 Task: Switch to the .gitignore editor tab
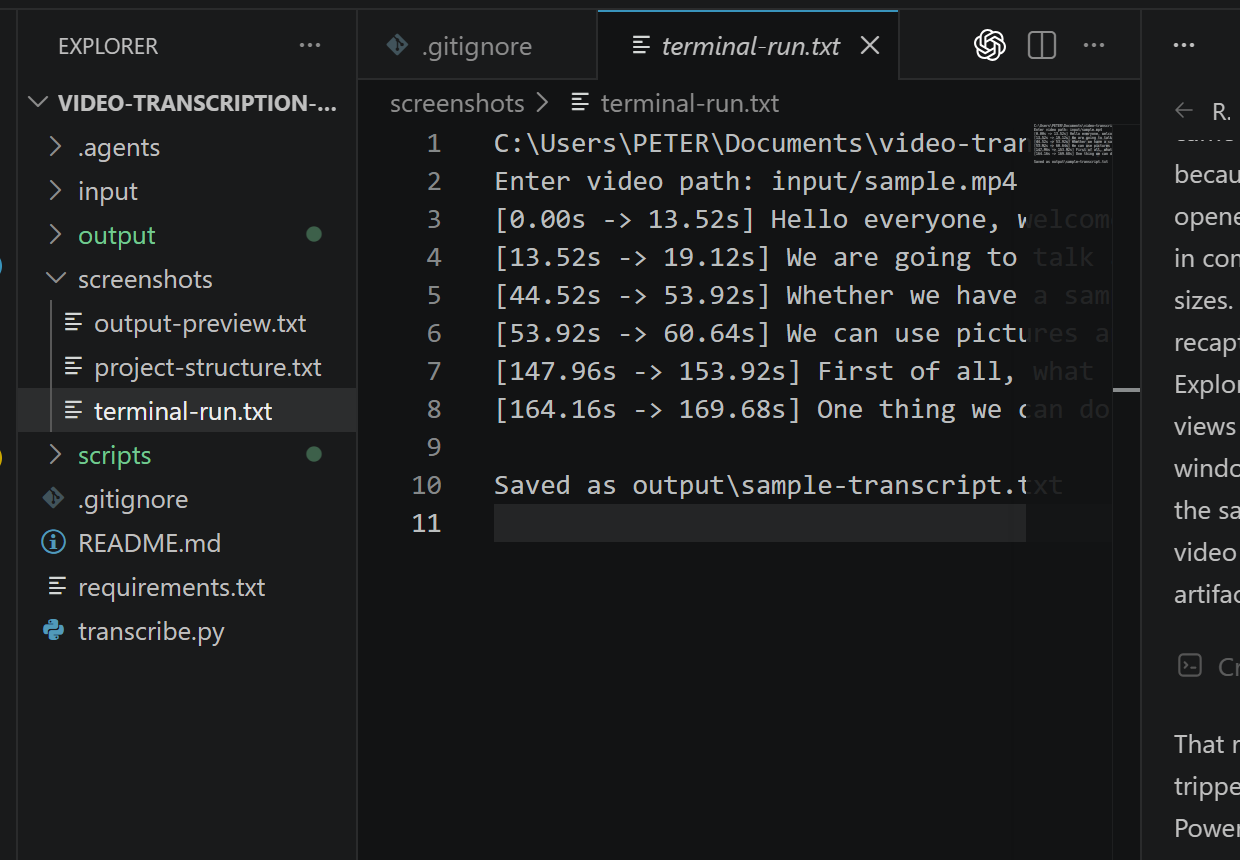[477, 46]
